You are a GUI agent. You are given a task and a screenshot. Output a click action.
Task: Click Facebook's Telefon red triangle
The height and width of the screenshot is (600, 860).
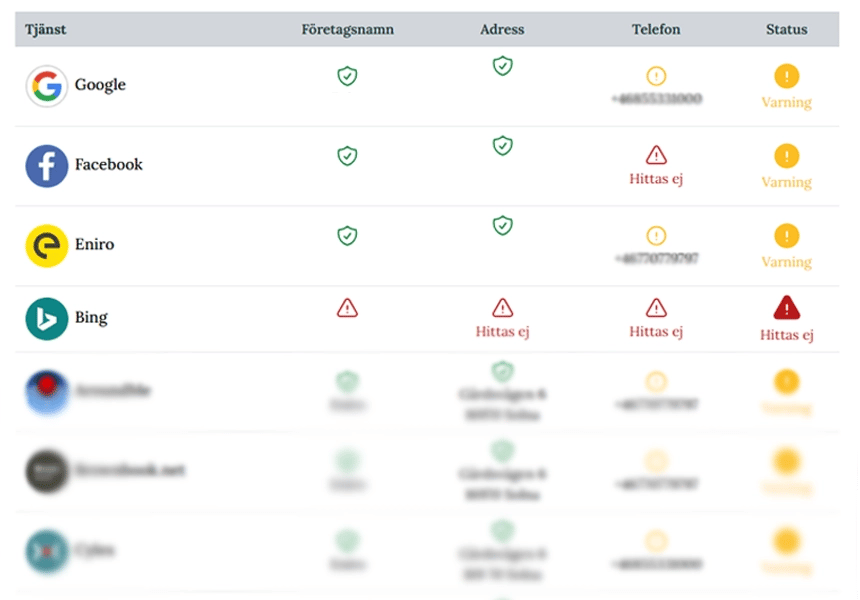click(x=656, y=155)
